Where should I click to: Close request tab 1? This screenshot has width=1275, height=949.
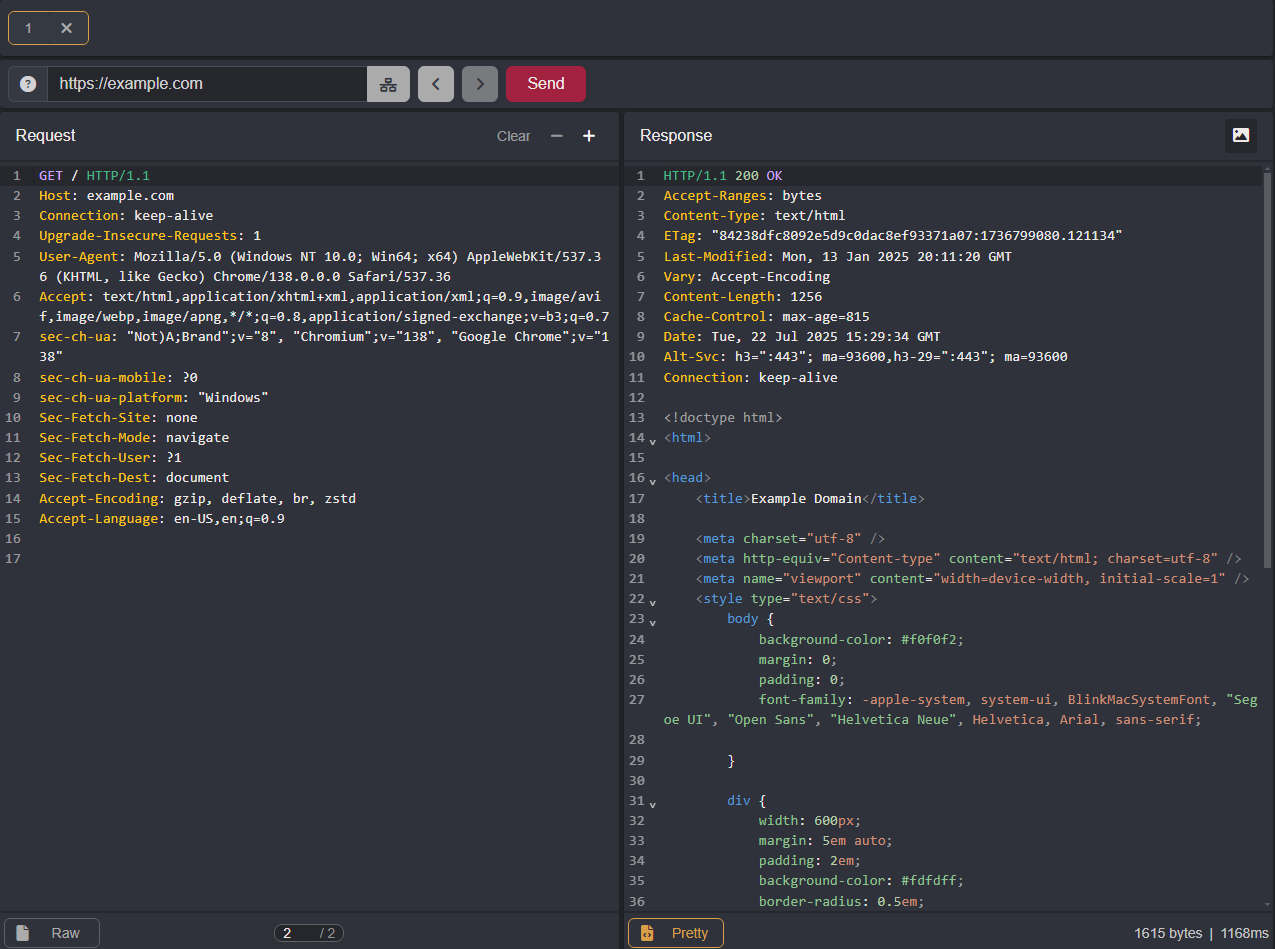tap(67, 28)
